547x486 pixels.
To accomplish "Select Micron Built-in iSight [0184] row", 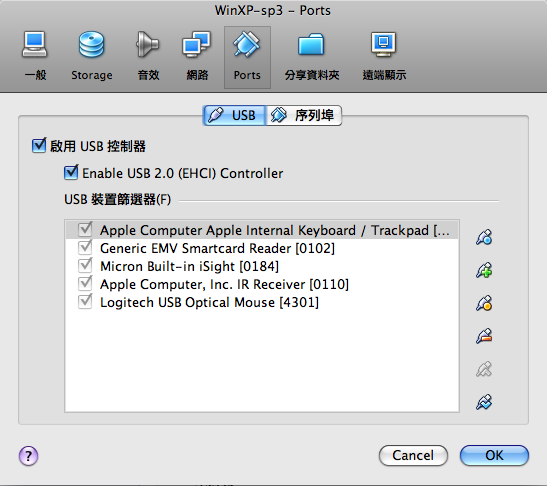I will [262, 266].
